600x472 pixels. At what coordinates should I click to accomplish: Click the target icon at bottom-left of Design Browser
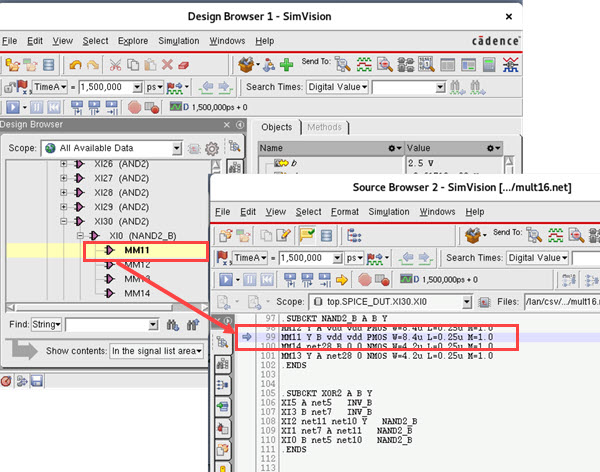coord(7,381)
